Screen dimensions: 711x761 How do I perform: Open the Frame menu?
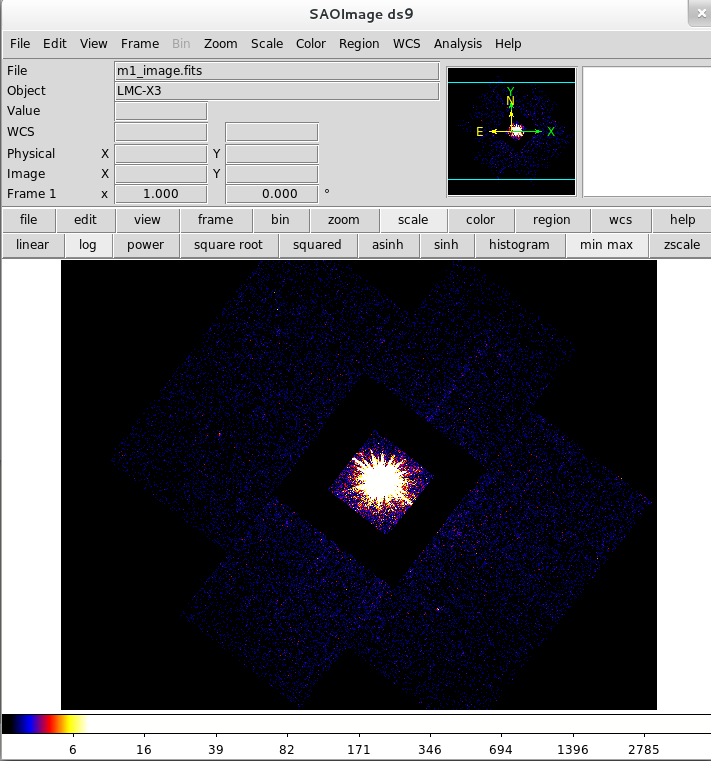click(x=140, y=44)
